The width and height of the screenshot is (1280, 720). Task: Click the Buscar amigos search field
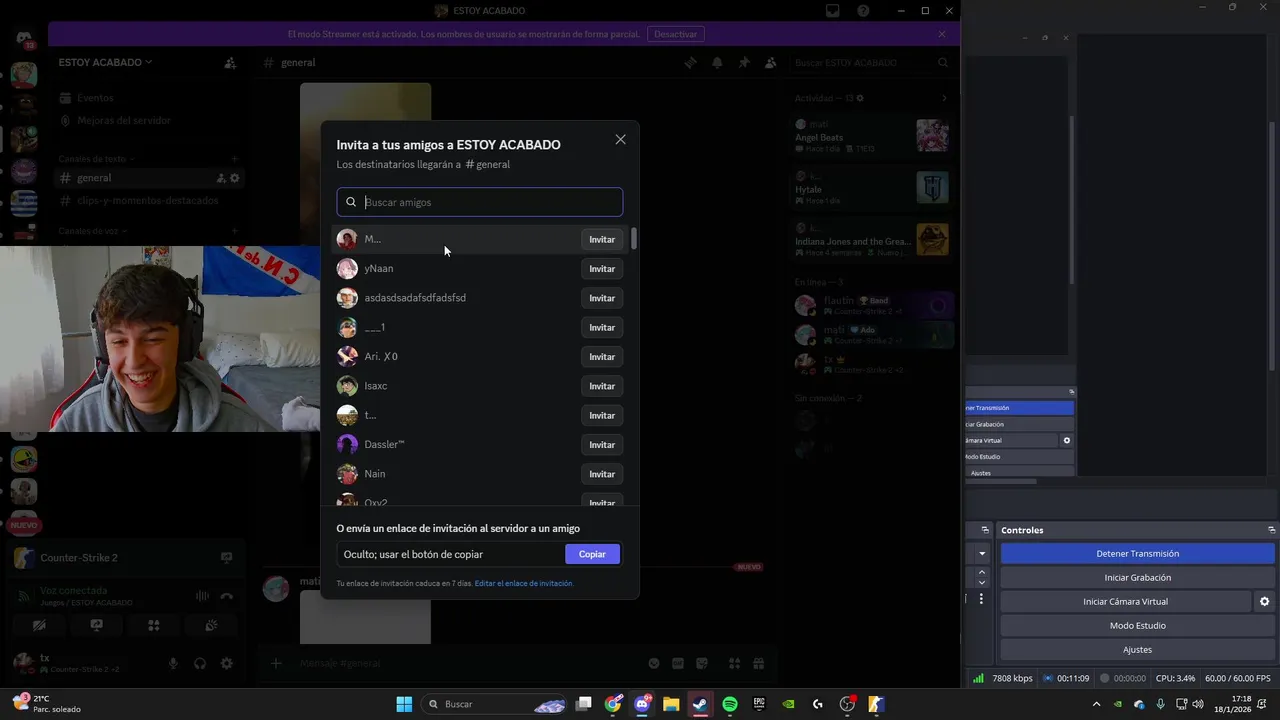pyautogui.click(x=480, y=202)
